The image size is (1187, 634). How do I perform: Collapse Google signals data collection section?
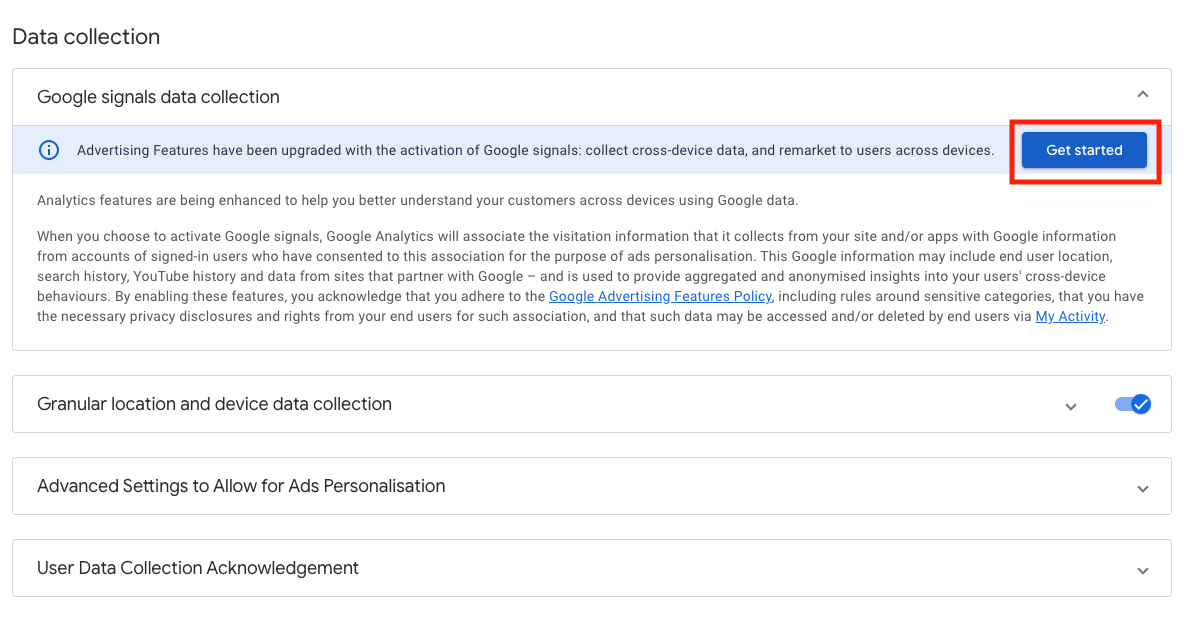click(1142, 95)
